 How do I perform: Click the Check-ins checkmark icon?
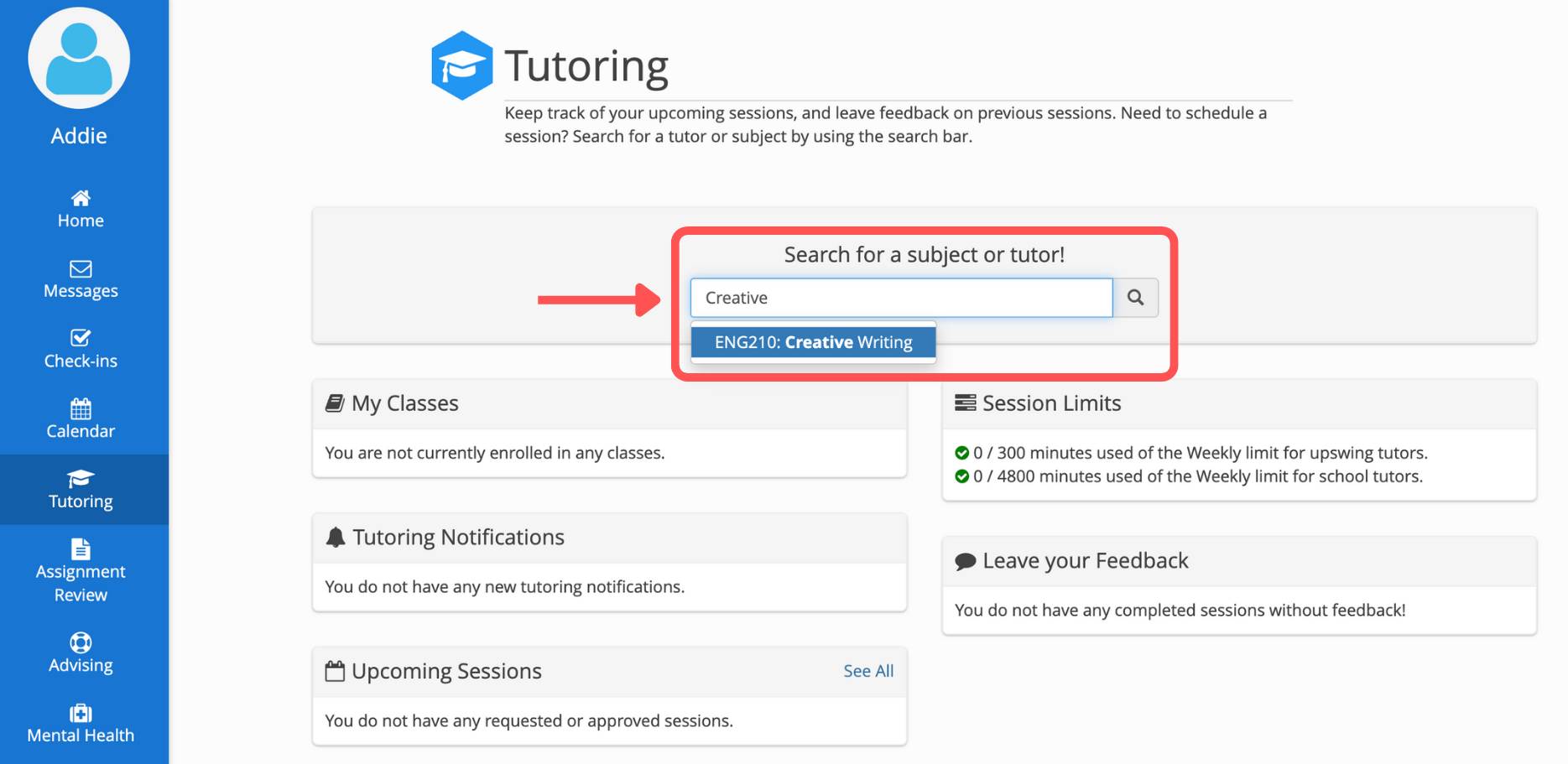80,339
